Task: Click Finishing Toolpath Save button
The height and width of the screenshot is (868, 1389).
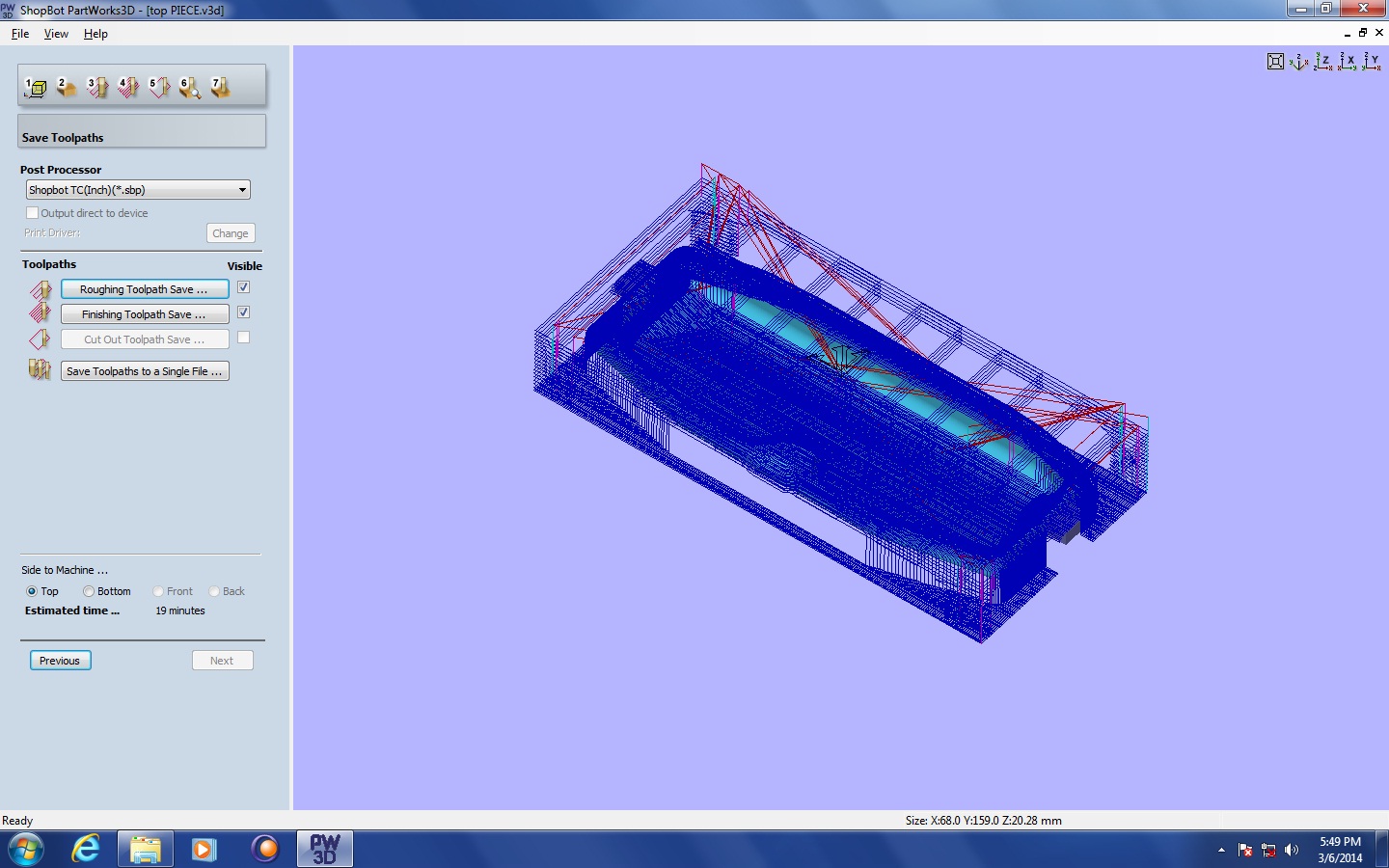Action: 145,314
